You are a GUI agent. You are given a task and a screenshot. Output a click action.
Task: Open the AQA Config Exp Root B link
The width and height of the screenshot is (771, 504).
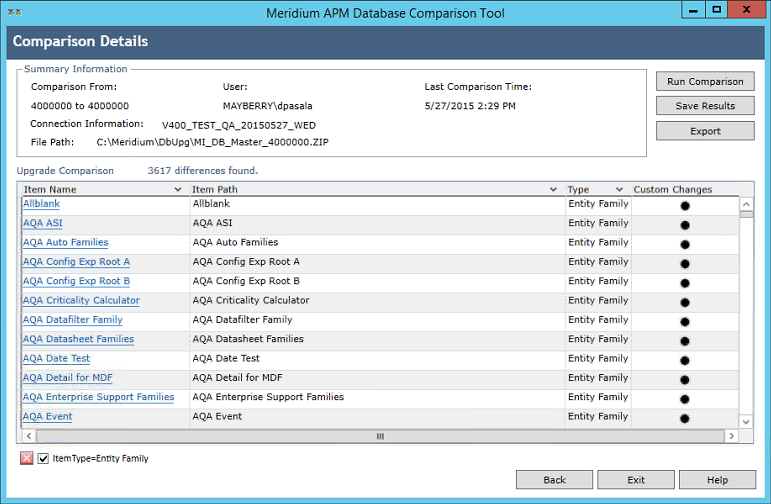pos(76,281)
